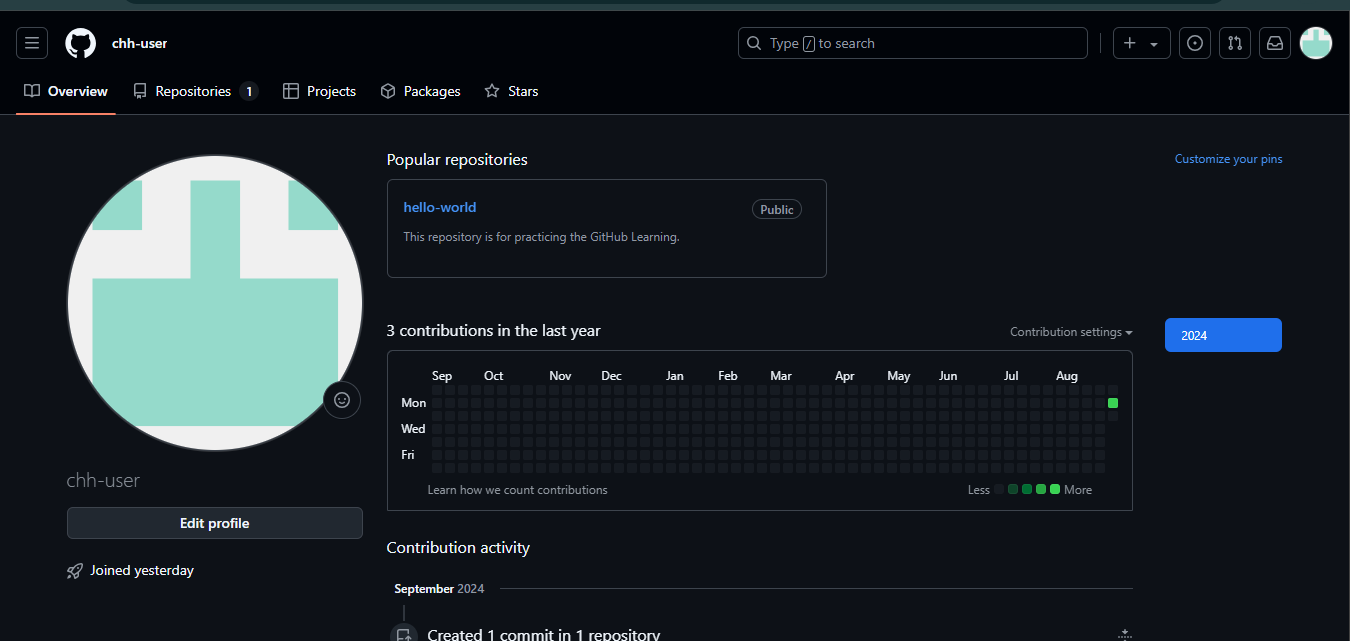Click the smiley set status icon
Screen dimensions: 1350x641
click(341, 400)
